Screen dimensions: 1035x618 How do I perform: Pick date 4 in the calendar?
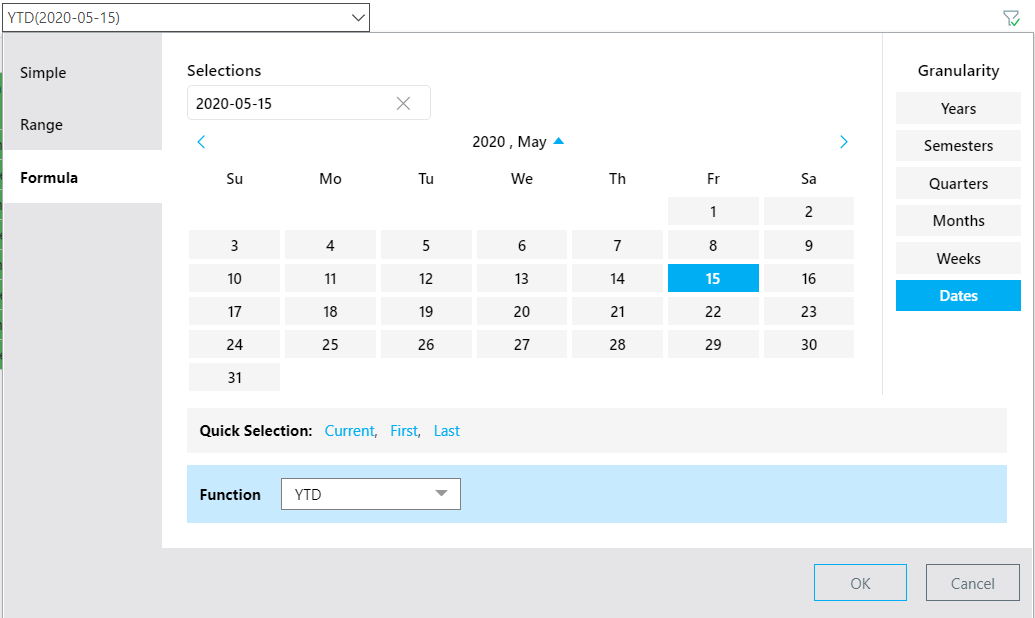click(330, 245)
